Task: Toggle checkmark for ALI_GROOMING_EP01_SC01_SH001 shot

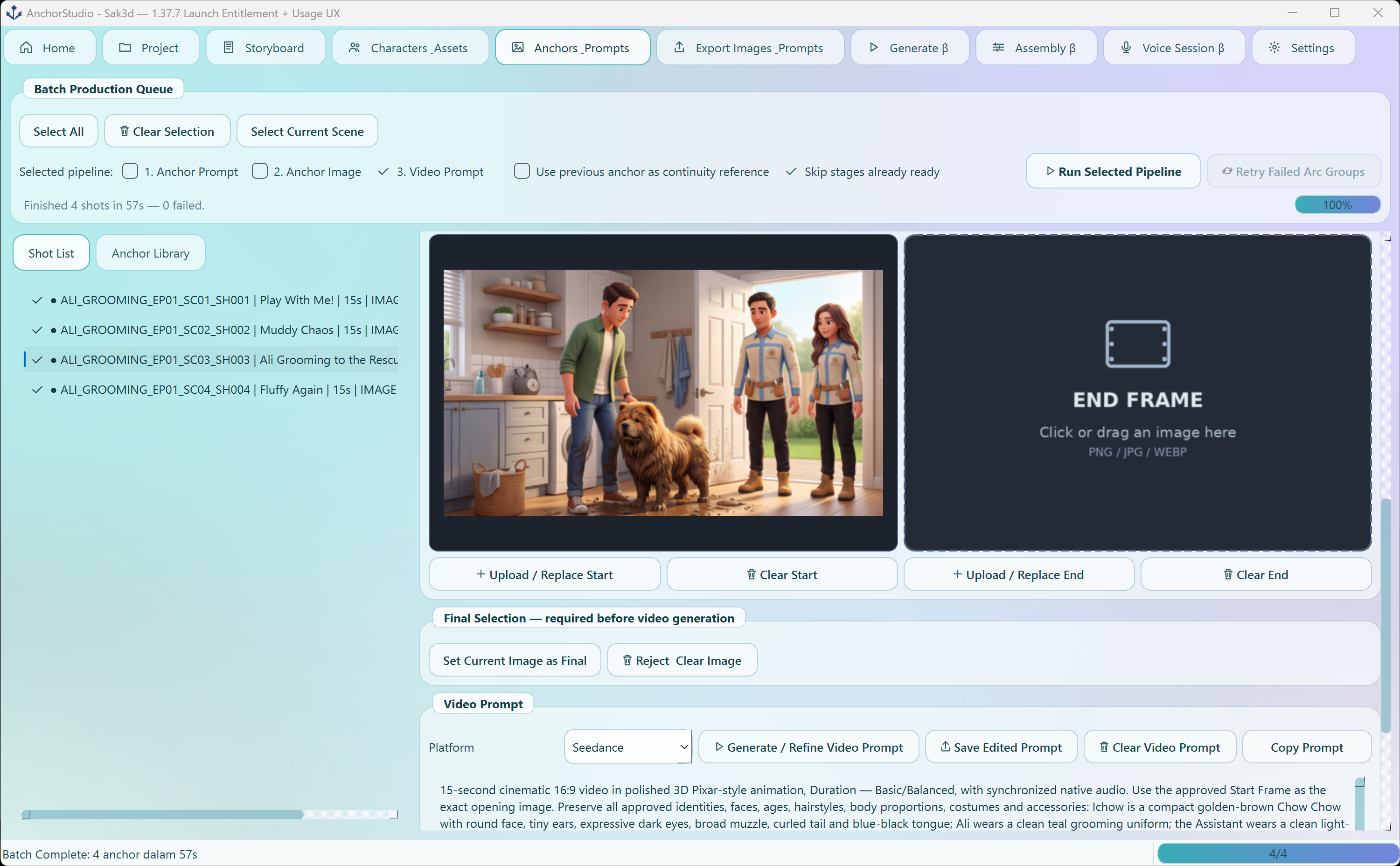Action: pyautogui.click(x=37, y=300)
